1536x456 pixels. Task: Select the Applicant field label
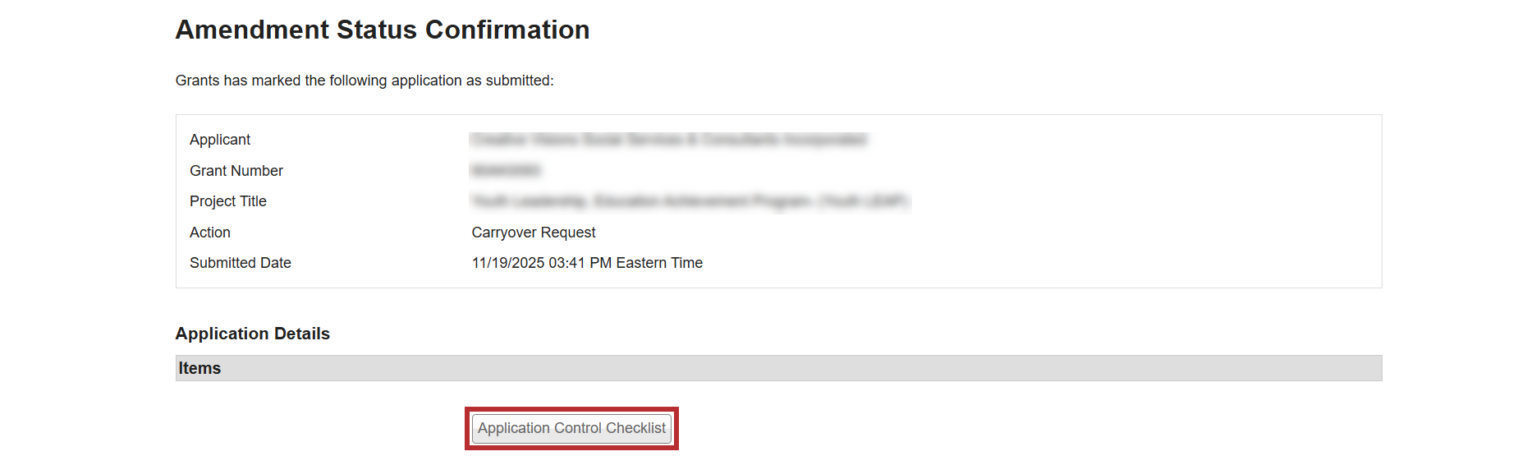(220, 140)
